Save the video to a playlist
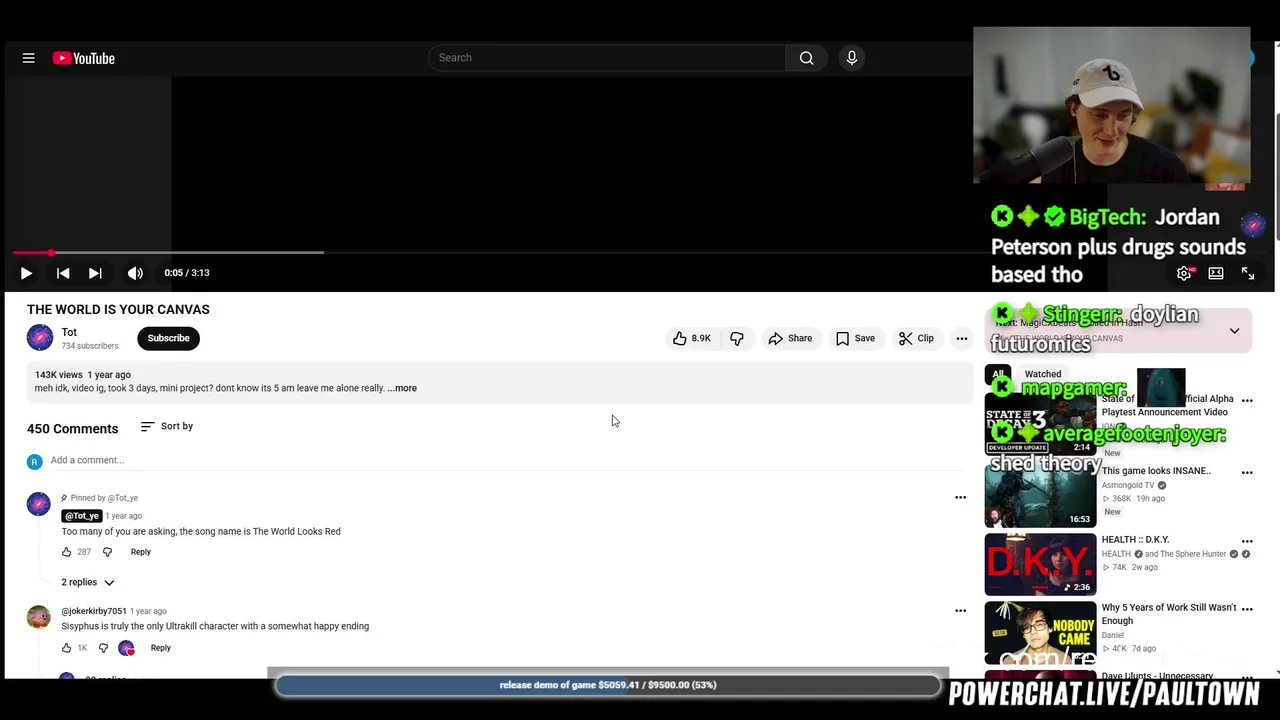 (x=855, y=339)
